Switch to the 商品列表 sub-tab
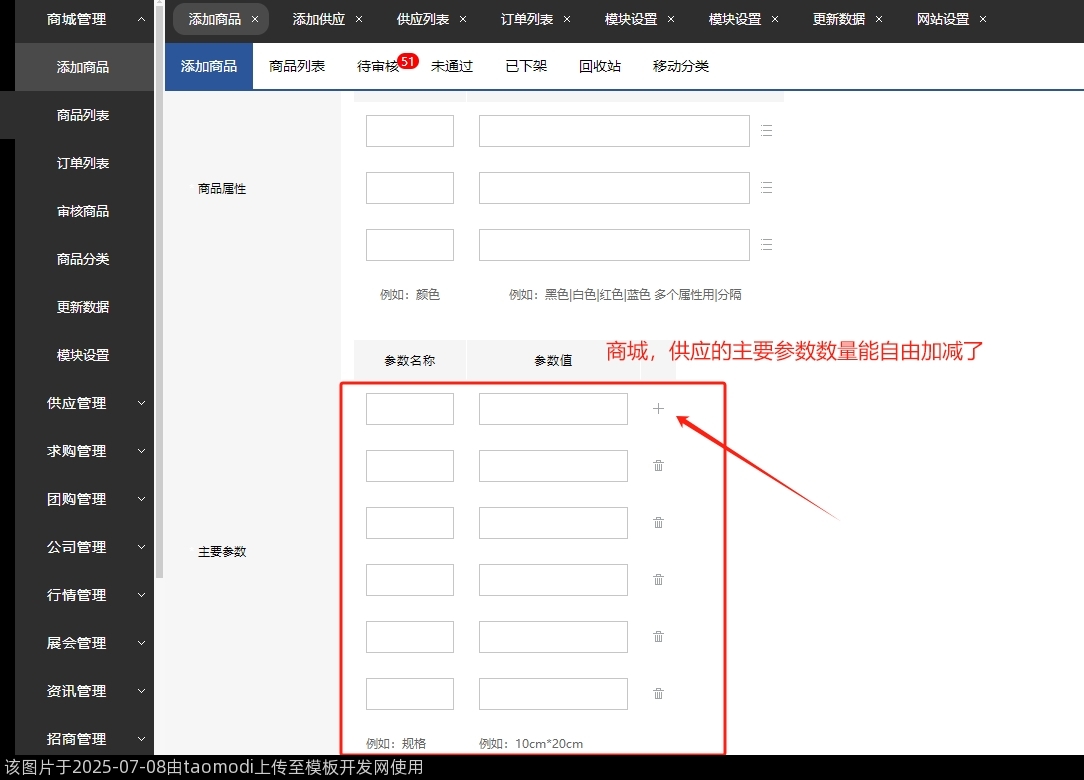Screen dimensions: 1084x780 [297, 66]
